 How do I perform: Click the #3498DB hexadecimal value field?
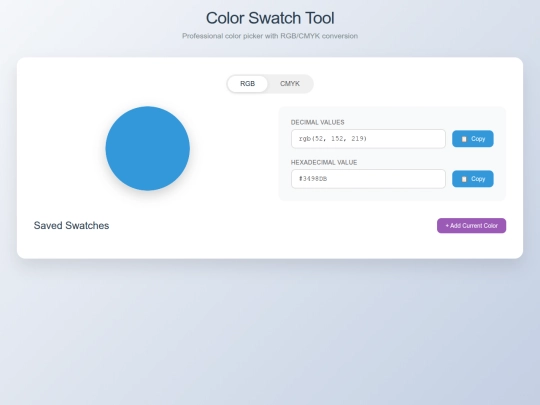pyautogui.click(x=368, y=179)
